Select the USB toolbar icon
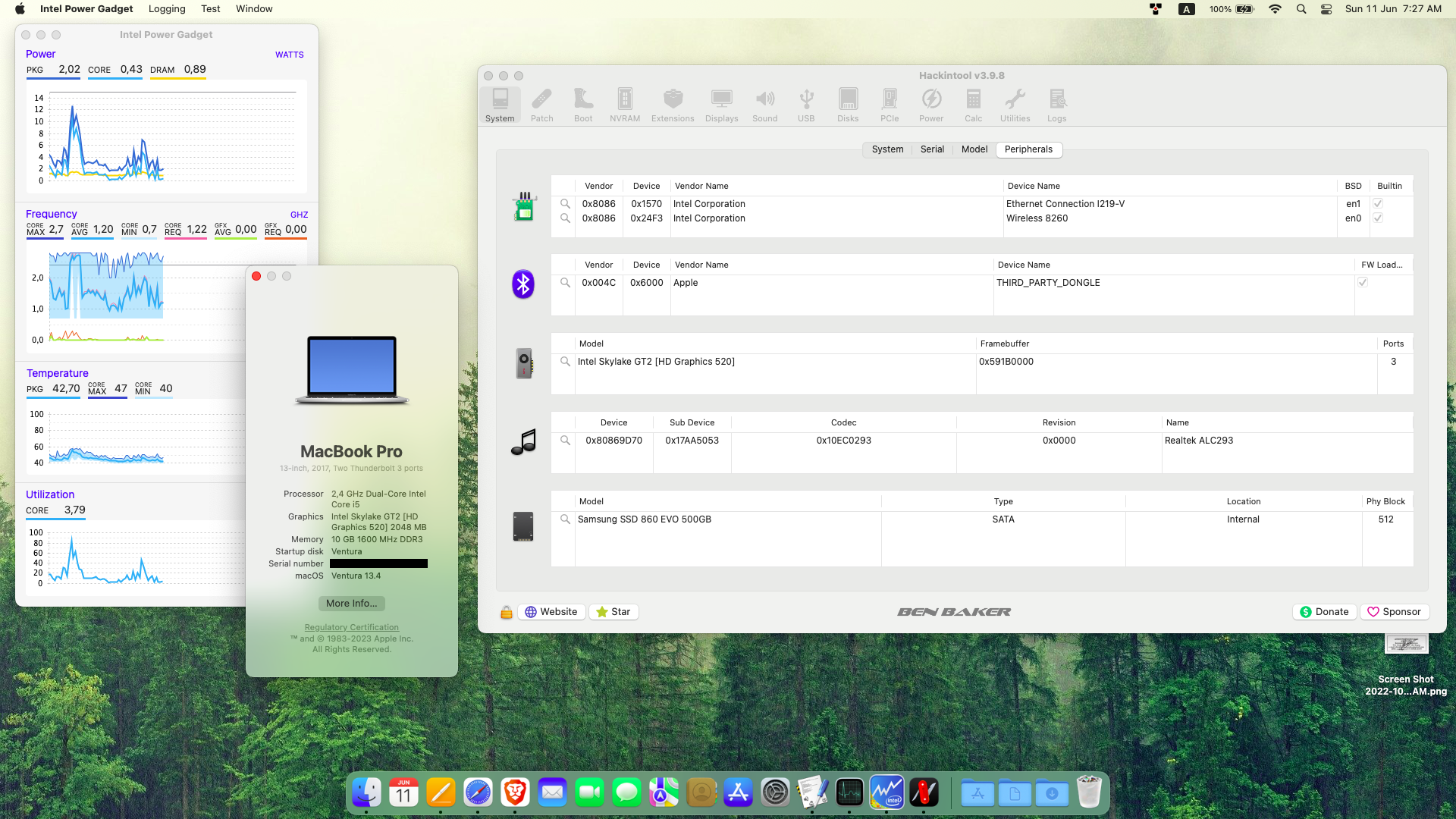Image resolution: width=1456 pixels, height=819 pixels. (x=806, y=105)
